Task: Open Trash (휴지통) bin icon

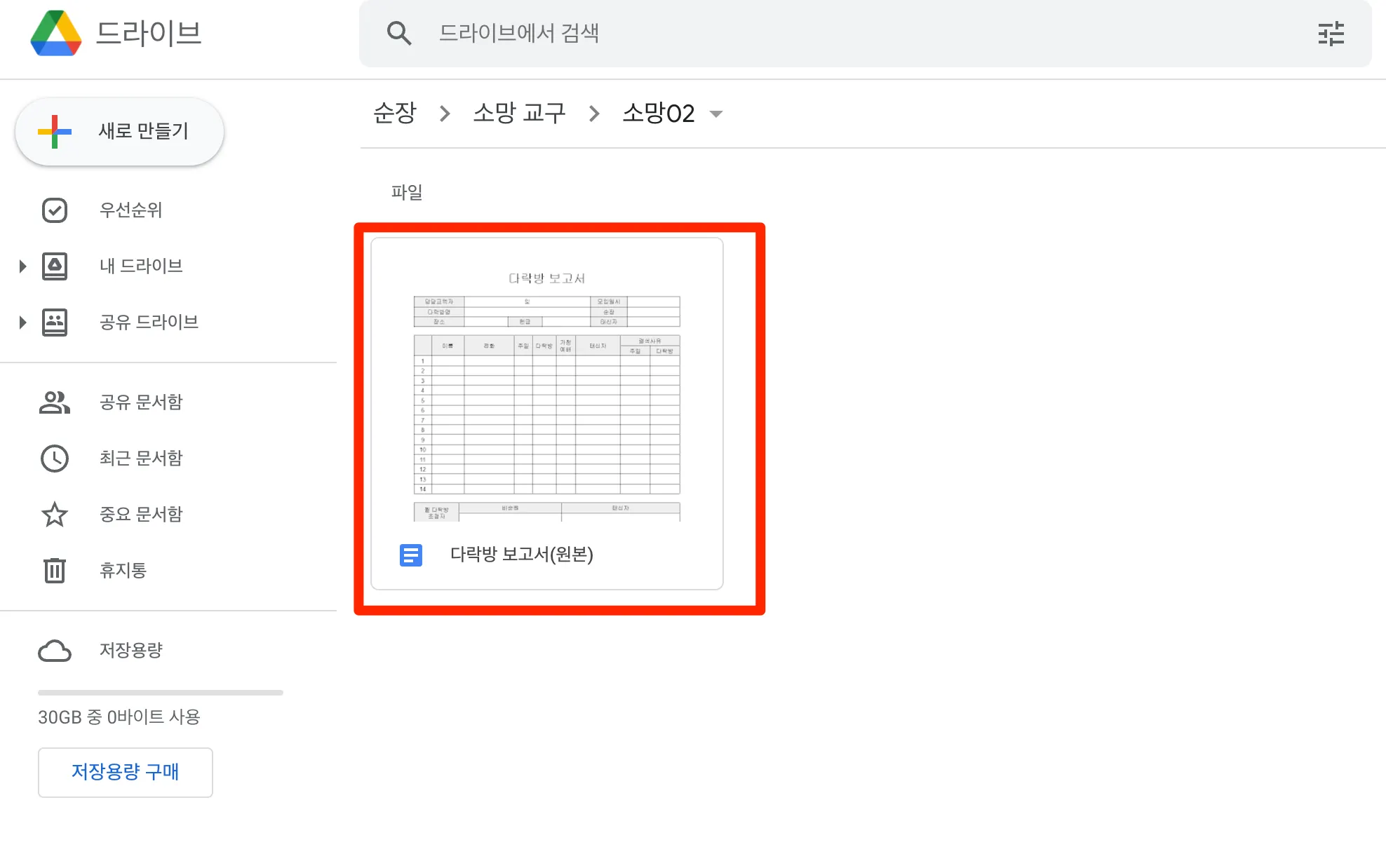Action: point(55,570)
